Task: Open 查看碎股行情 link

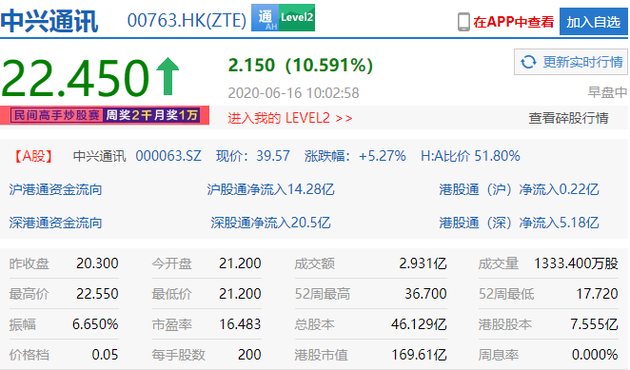Action: tap(568, 118)
